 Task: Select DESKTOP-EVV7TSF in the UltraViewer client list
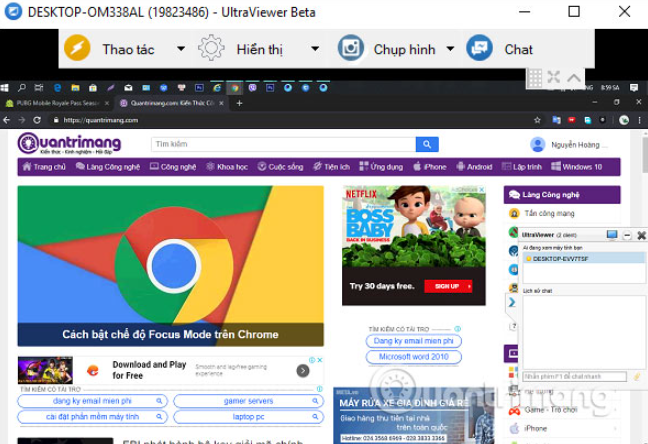558,257
